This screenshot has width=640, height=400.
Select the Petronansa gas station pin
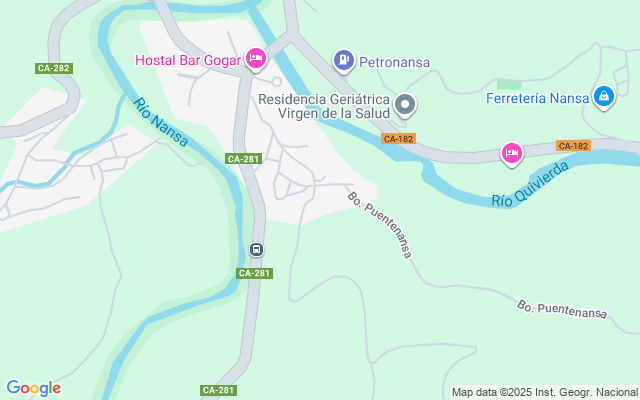tap(344, 60)
